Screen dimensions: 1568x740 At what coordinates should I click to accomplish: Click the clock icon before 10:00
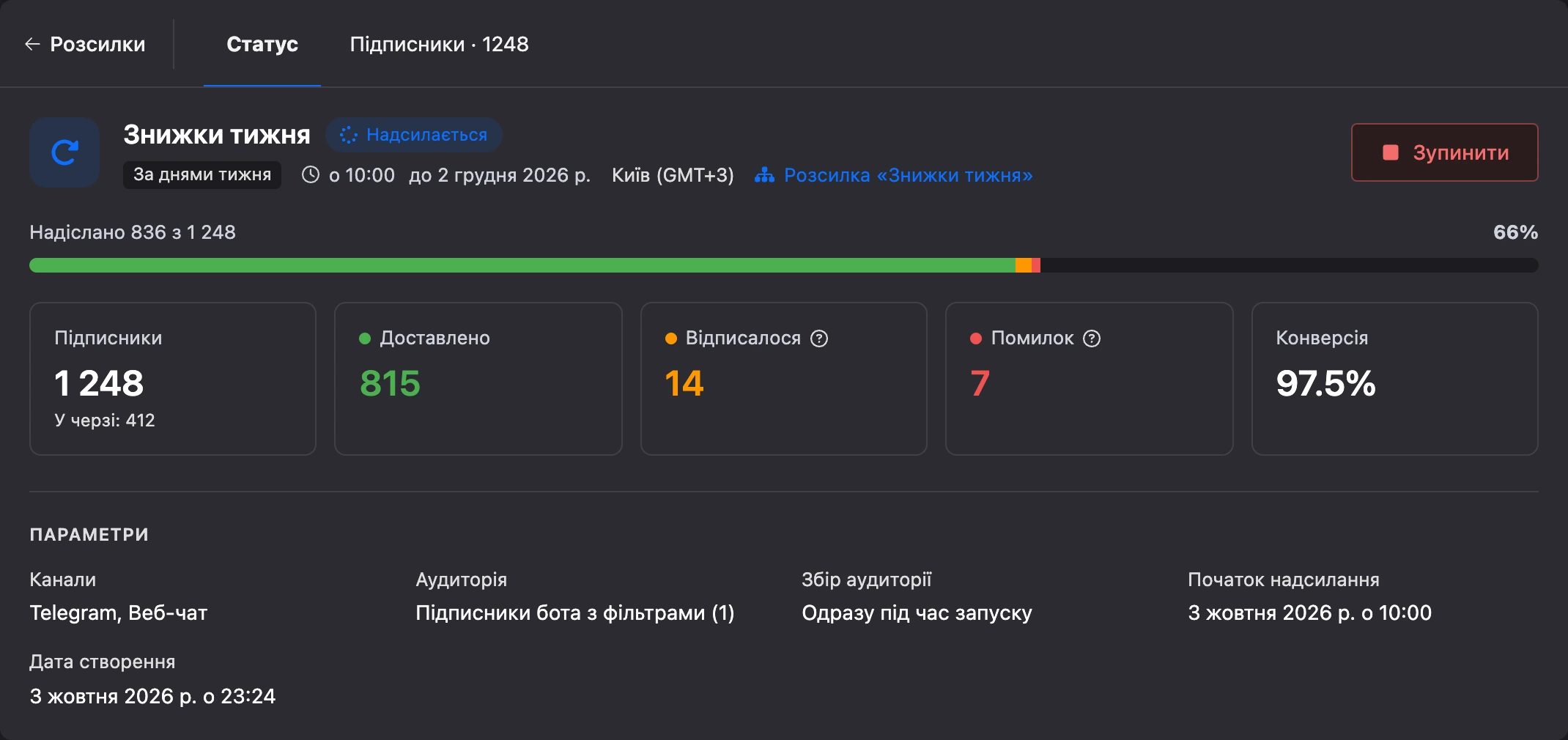pyautogui.click(x=311, y=174)
